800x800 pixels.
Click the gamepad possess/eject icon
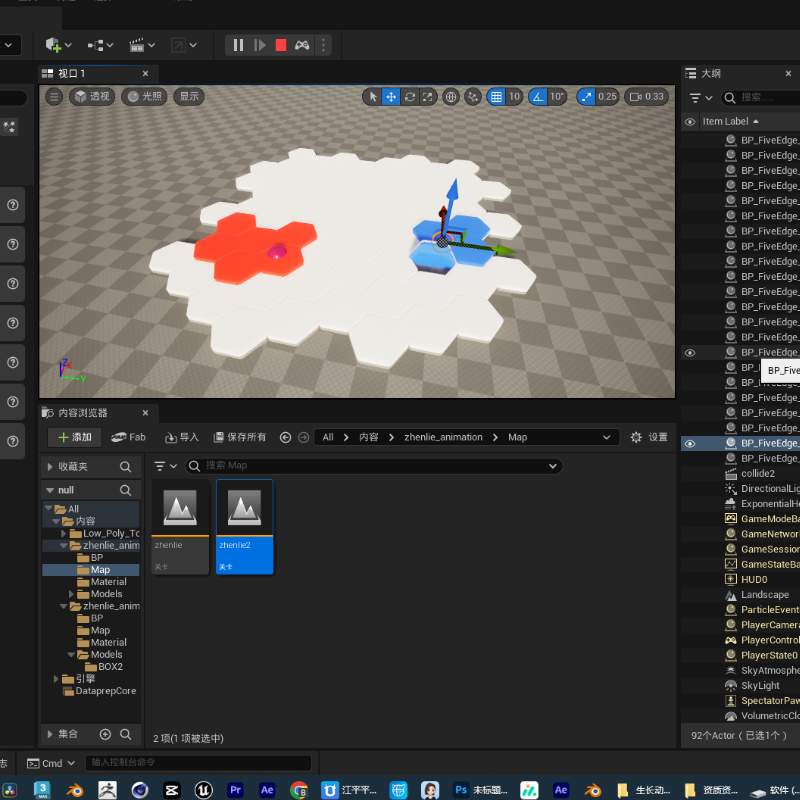(x=302, y=45)
